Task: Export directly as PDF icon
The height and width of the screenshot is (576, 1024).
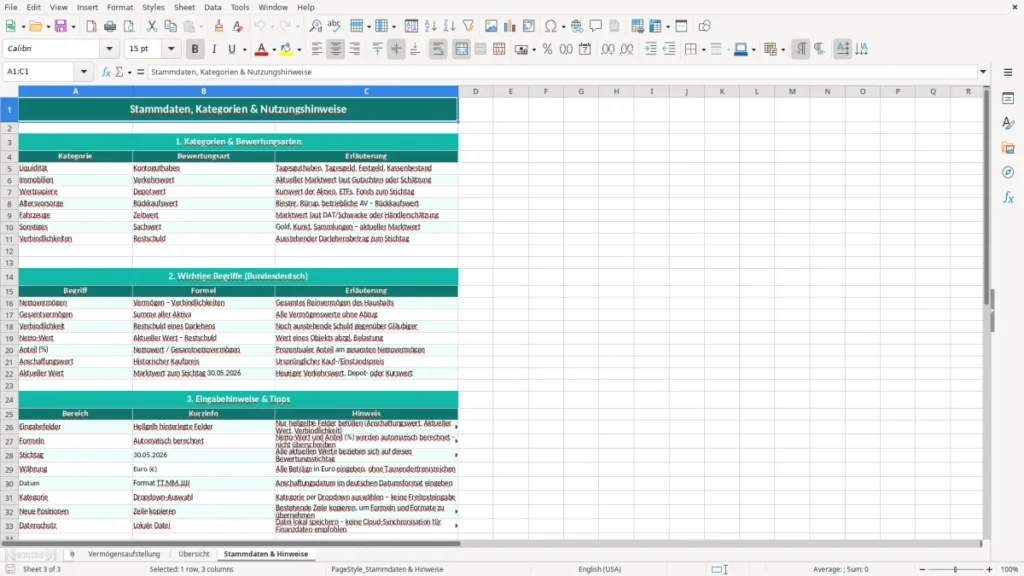Action: 91,26
